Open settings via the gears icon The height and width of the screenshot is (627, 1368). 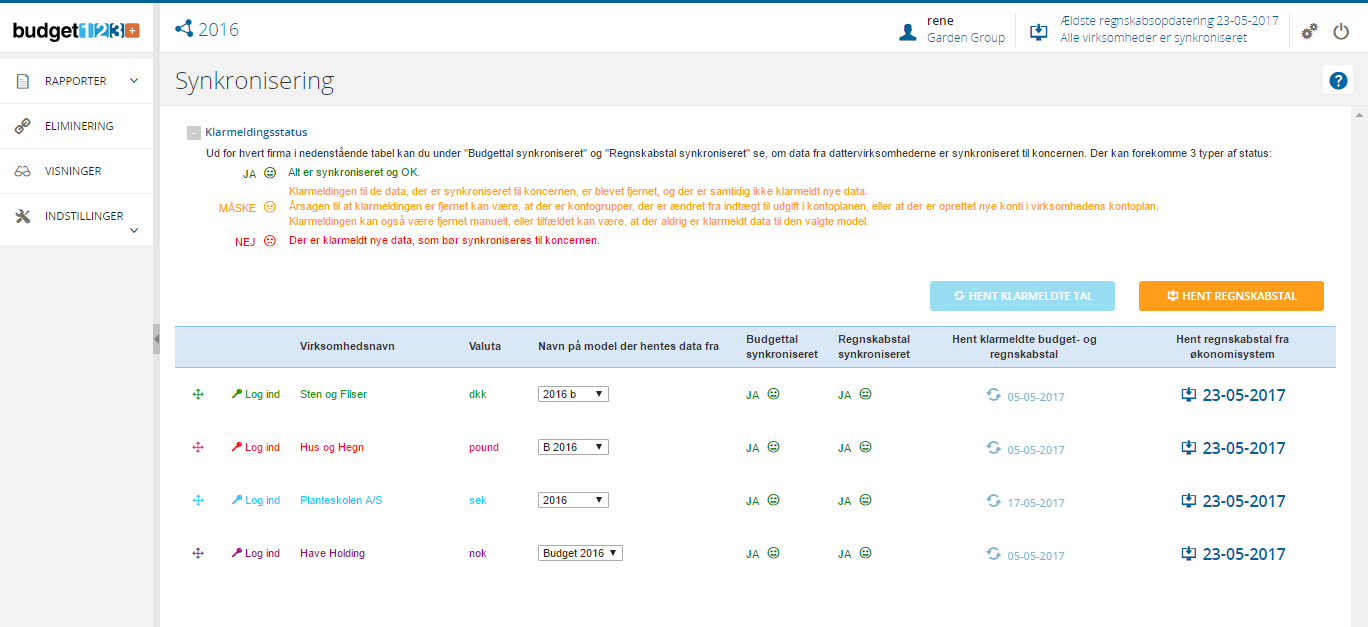click(1308, 32)
